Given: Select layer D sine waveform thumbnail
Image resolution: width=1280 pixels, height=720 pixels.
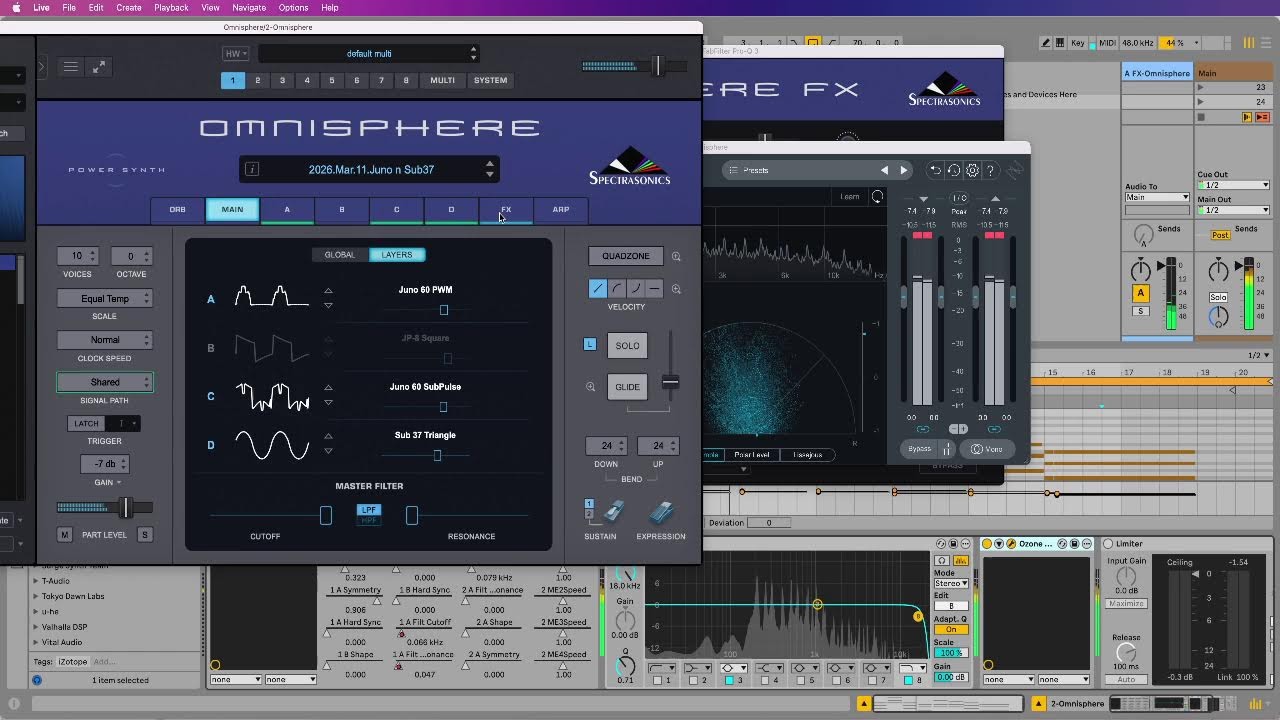Looking at the screenshot, I should click(272, 445).
